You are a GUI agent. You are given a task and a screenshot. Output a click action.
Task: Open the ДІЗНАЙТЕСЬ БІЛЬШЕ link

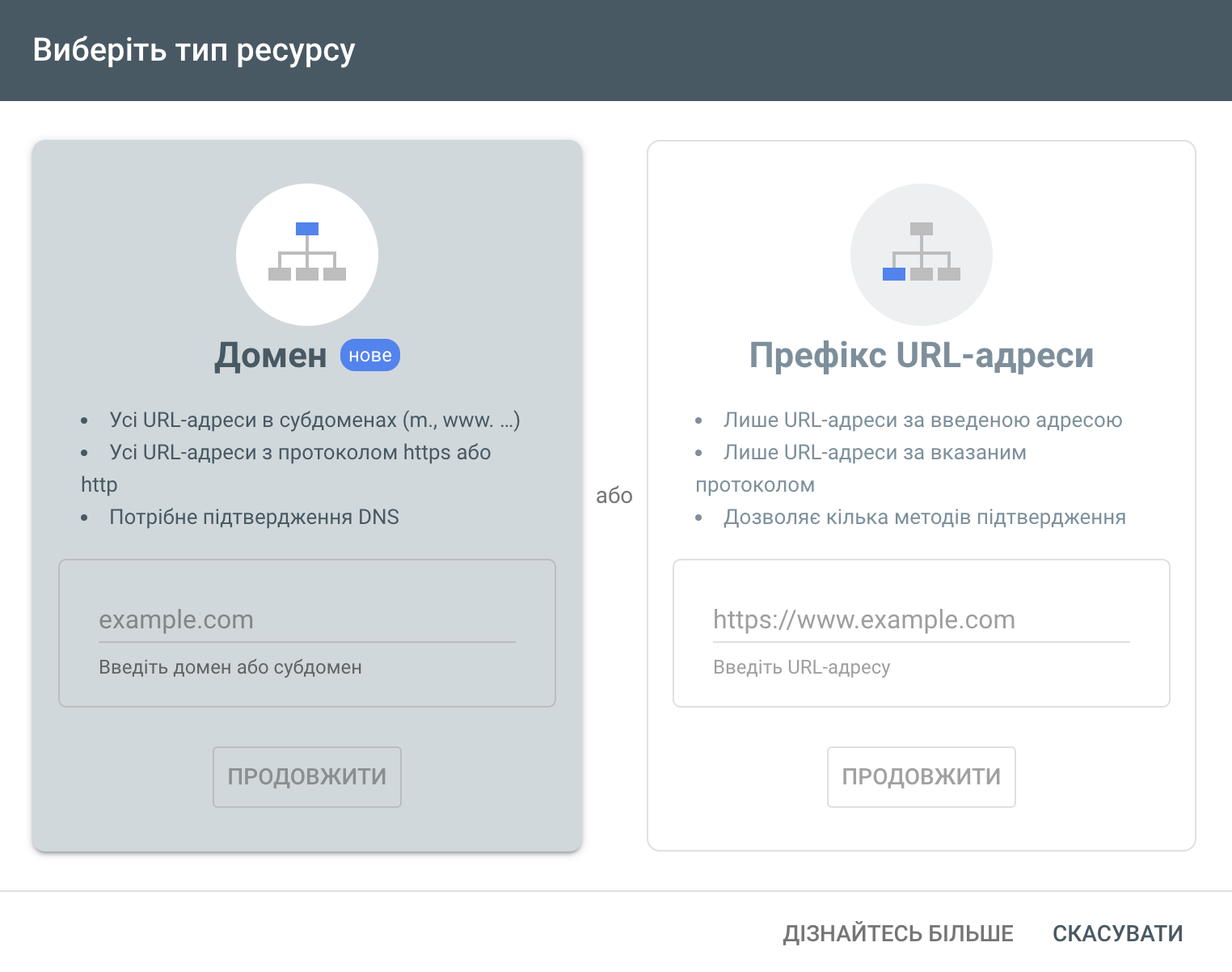point(897,934)
